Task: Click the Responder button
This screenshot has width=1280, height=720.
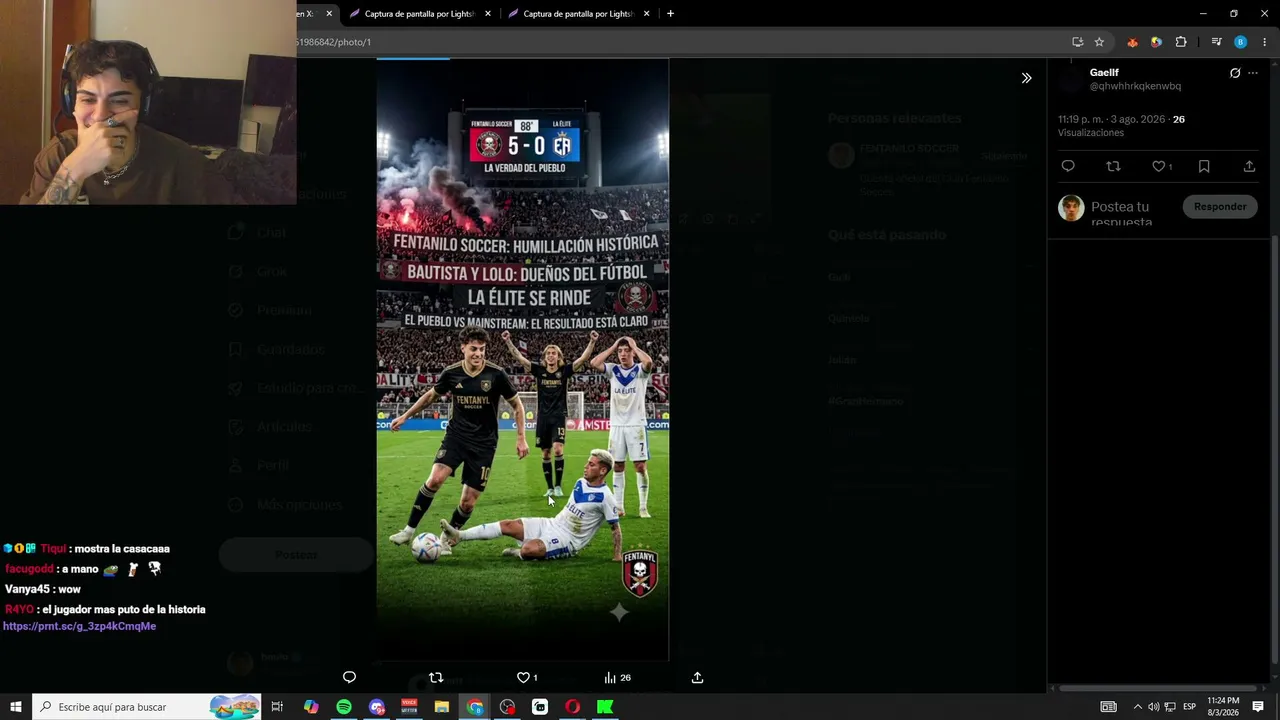Action: click(1220, 206)
